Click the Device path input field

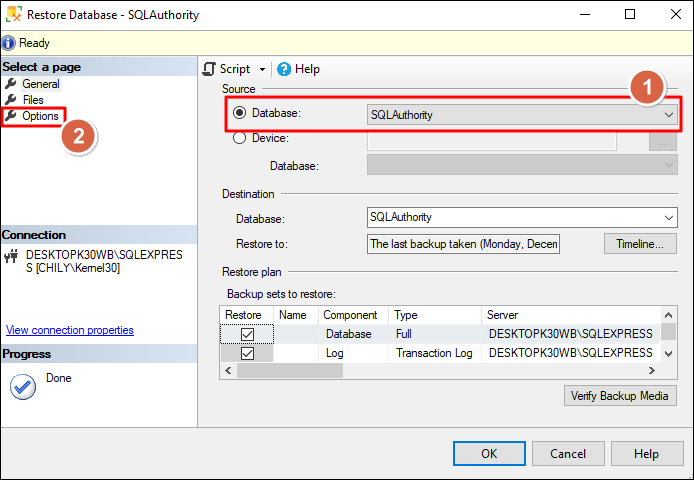coord(492,141)
